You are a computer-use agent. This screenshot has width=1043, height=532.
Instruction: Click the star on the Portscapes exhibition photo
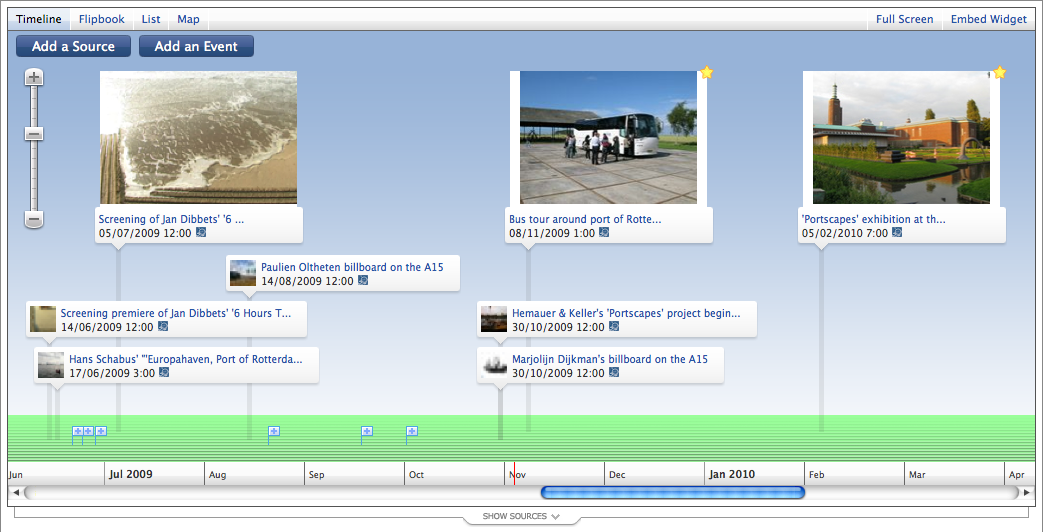999,72
